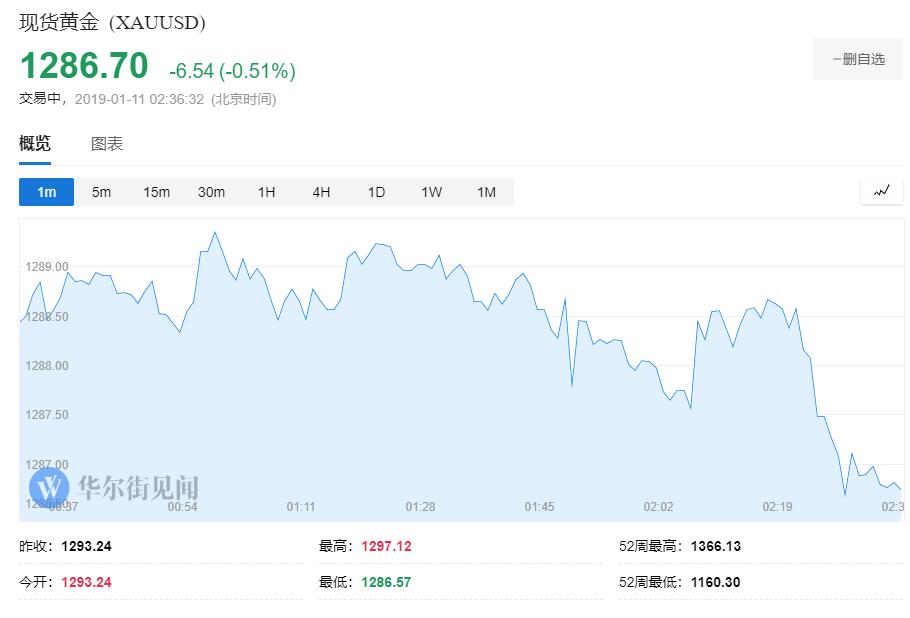The image size is (910, 618).
Task: Click the 1286.70 current price
Action: tap(84, 66)
